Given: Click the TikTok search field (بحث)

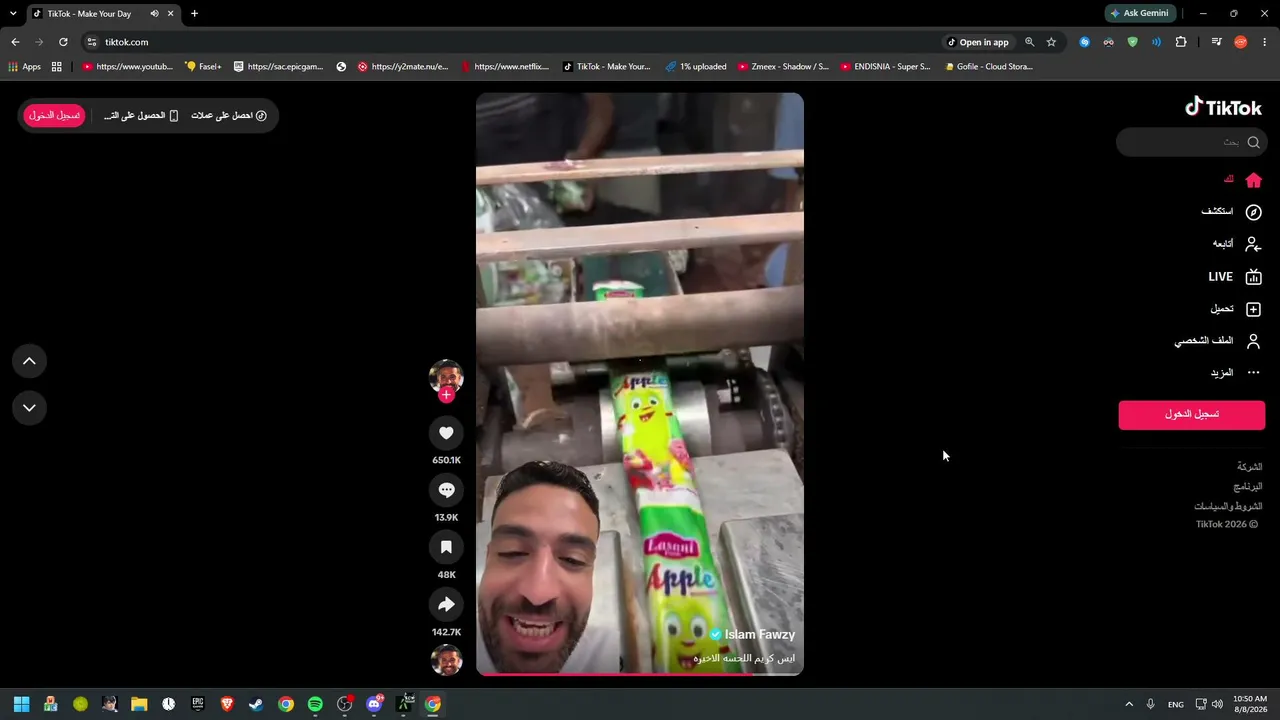Looking at the screenshot, I should pos(1191,142).
